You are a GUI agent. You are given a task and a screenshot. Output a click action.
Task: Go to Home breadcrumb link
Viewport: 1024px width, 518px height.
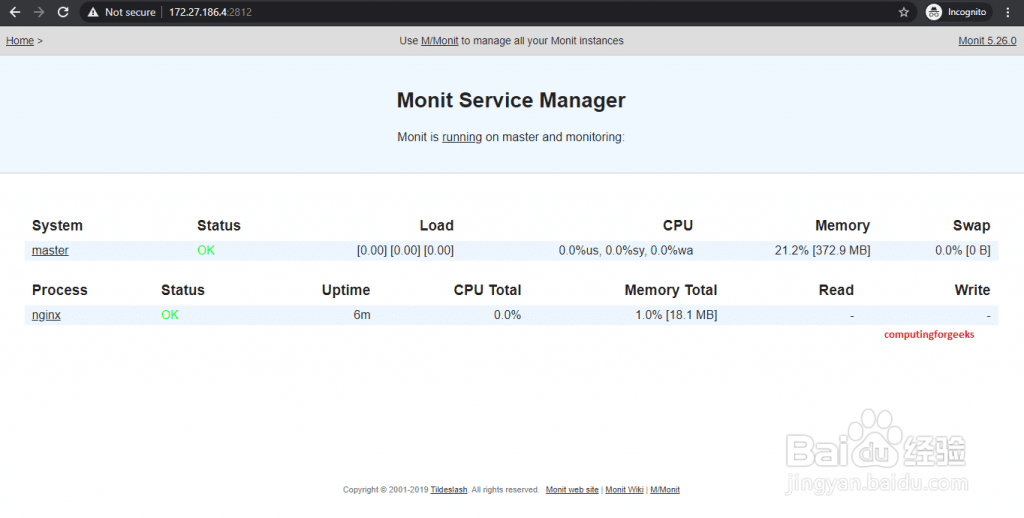coord(20,41)
